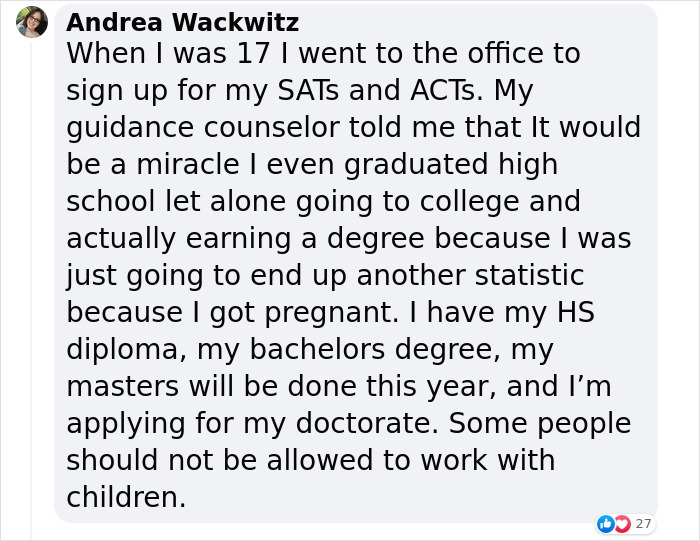The image size is (700, 541).
Task: Click the phrase "Some people"
Action: tap(540, 424)
